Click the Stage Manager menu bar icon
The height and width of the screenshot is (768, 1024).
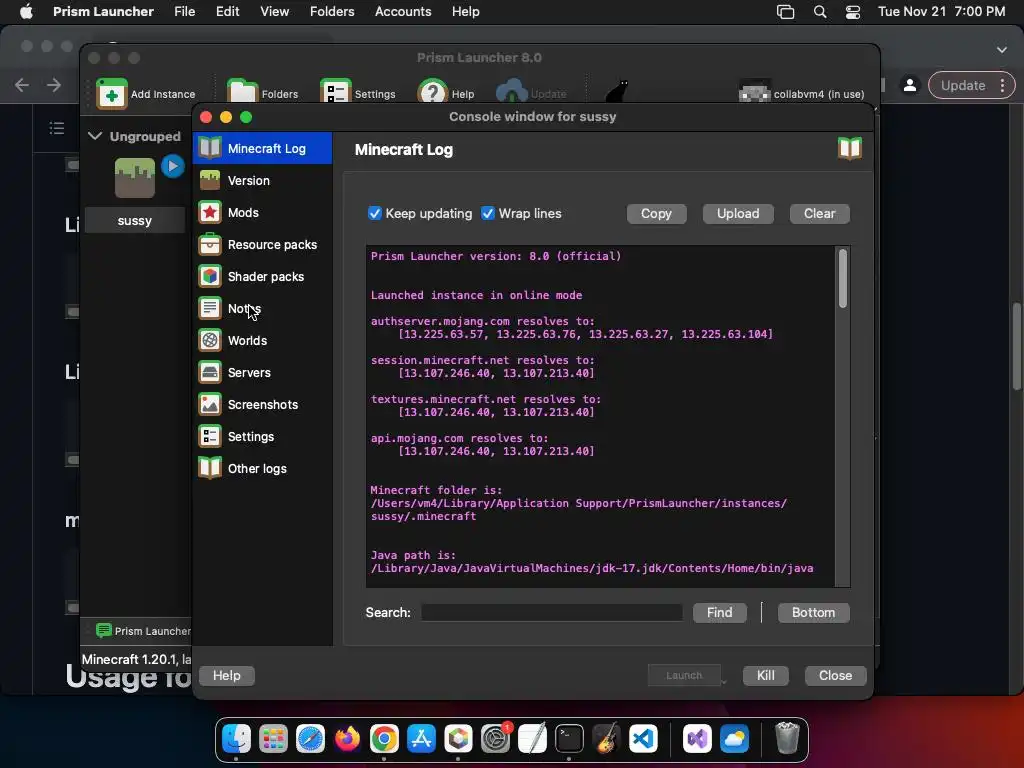[x=786, y=12]
